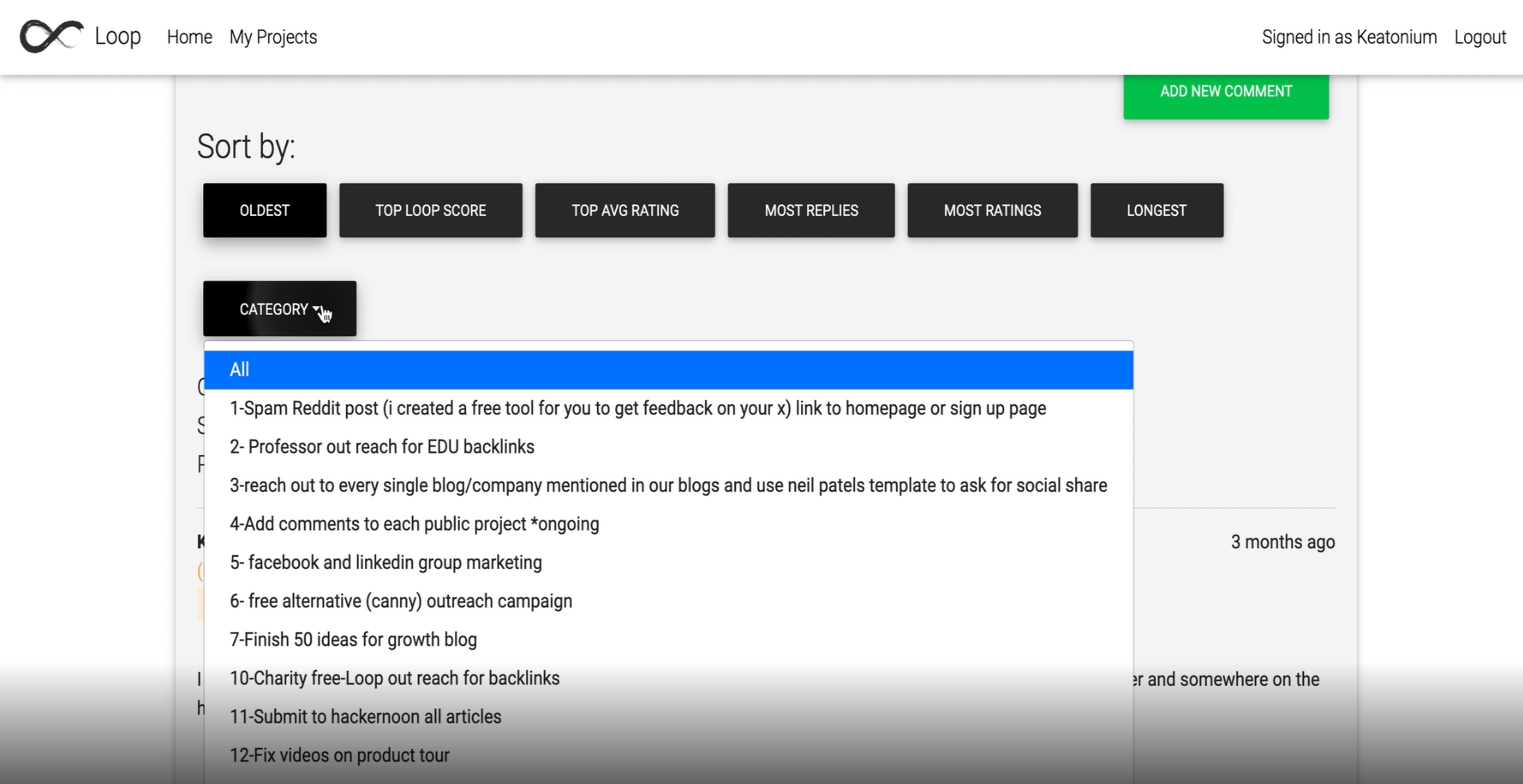Sort by Top Avg Rating
The image size is (1523, 784).
pyautogui.click(x=625, y=210)
